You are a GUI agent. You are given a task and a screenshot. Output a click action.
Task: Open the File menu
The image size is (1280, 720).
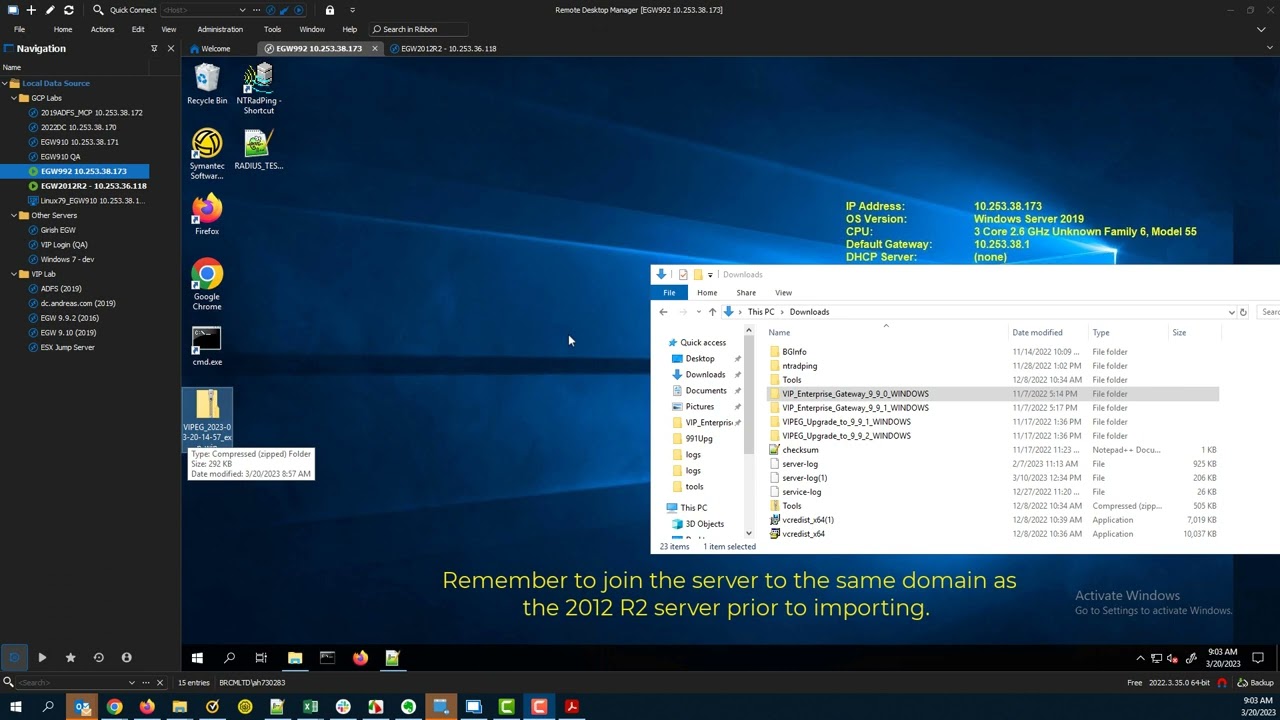19,29
